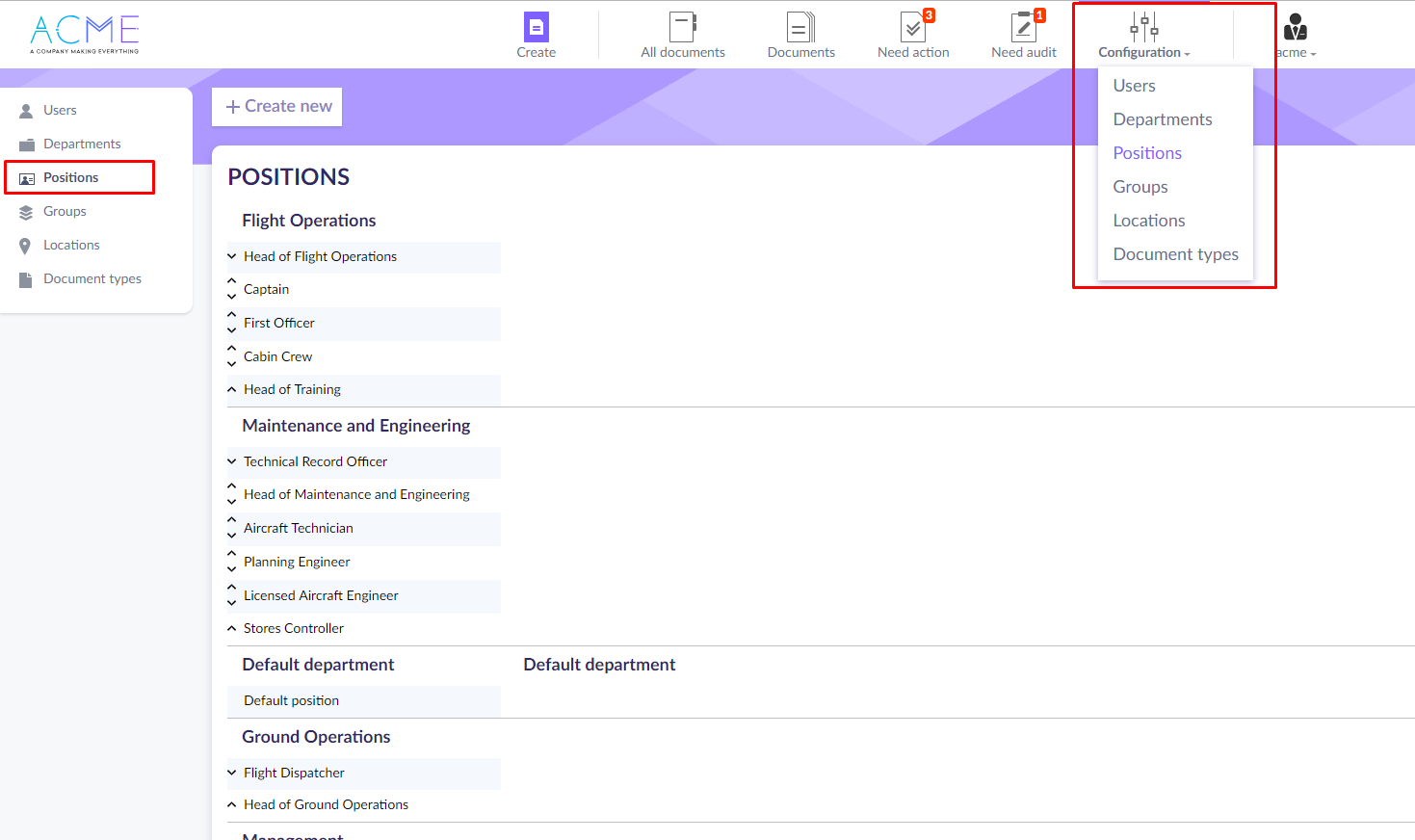Viewport: 1415px width, 840px height.
Task: Choose Users from the Configuration dropdown
Action: [x=1134, y=86]
